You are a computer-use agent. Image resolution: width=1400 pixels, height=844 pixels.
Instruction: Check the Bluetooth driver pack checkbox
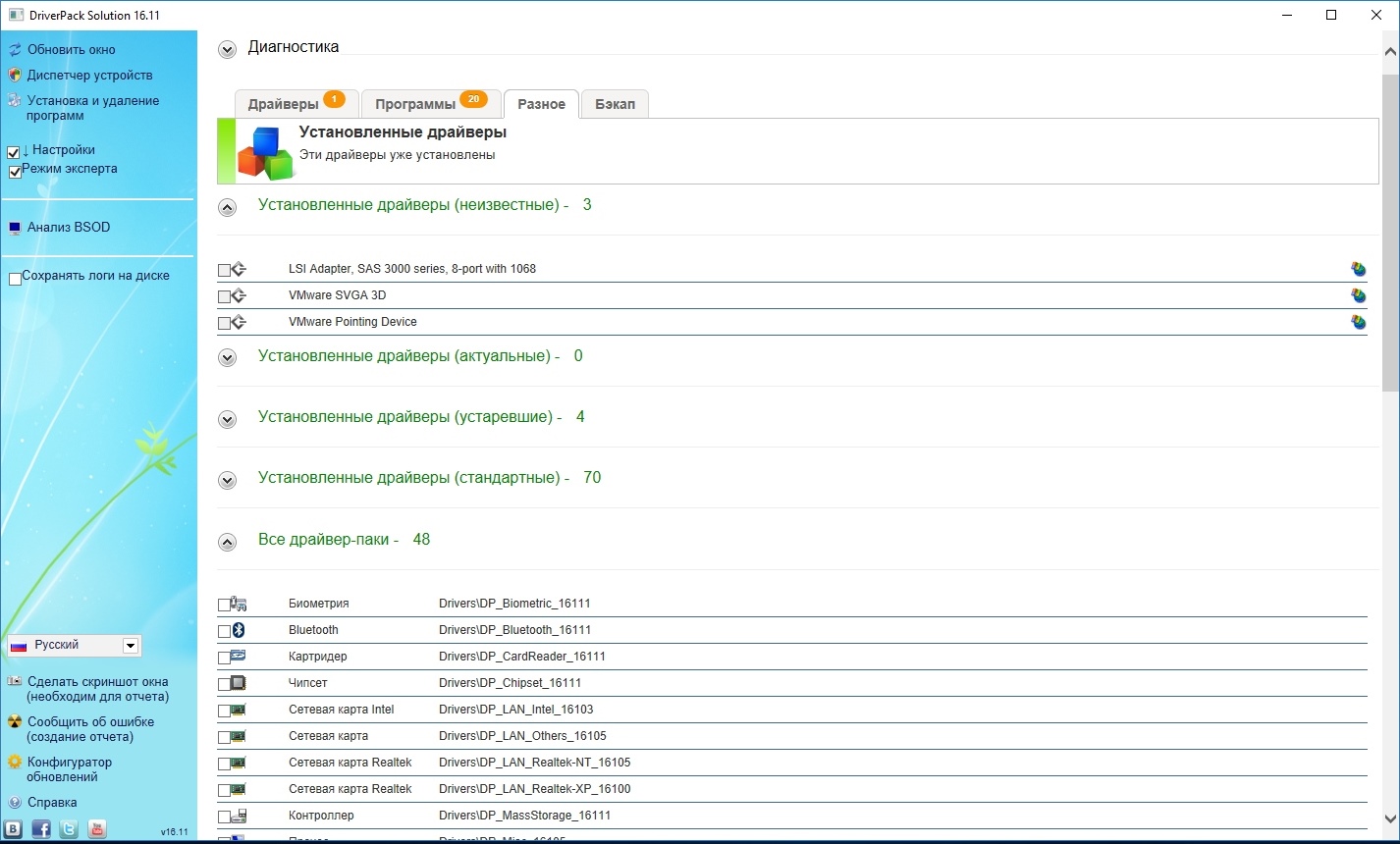[x=224, y=631]
